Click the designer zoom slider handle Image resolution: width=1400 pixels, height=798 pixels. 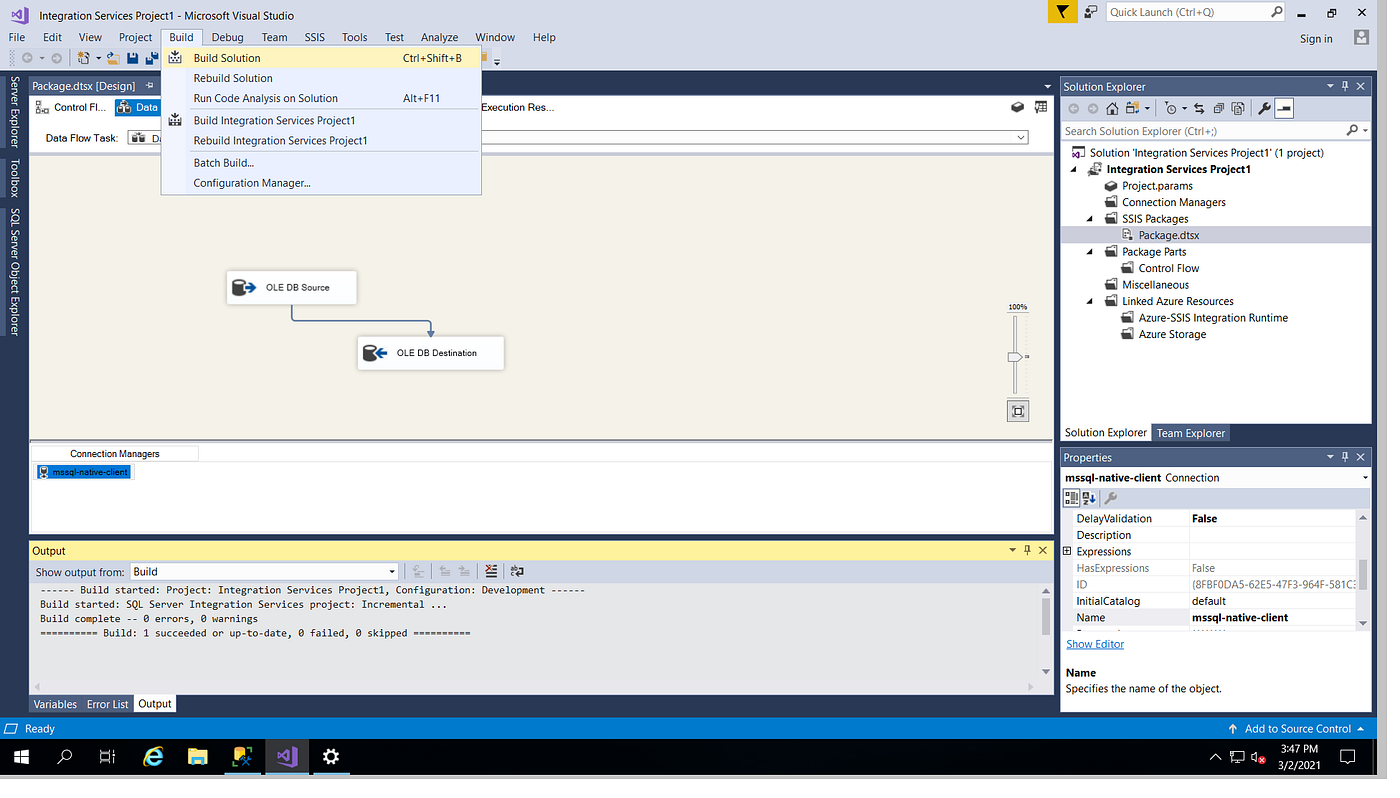[1015, 356]
